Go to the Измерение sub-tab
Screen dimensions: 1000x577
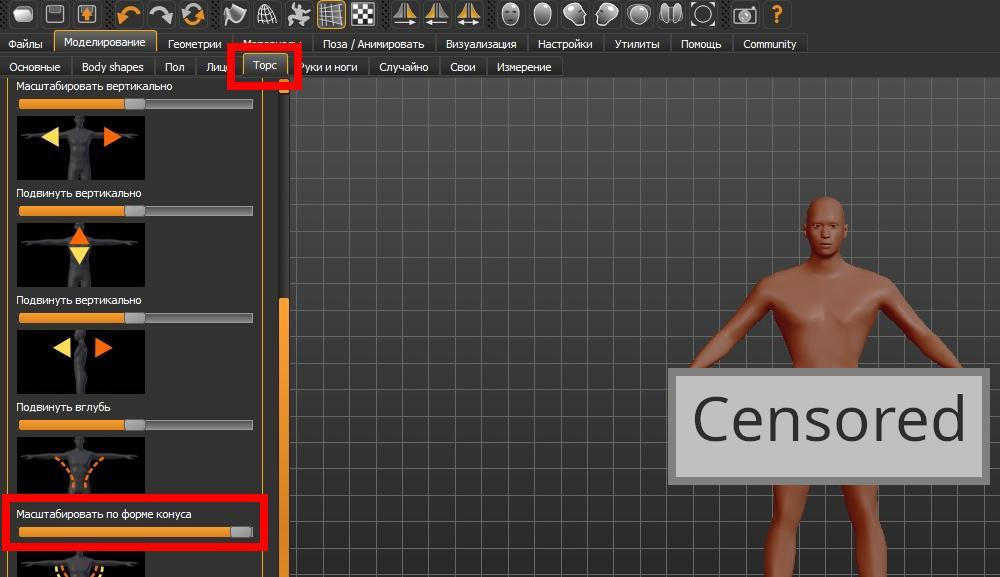(x=524, y=67)
